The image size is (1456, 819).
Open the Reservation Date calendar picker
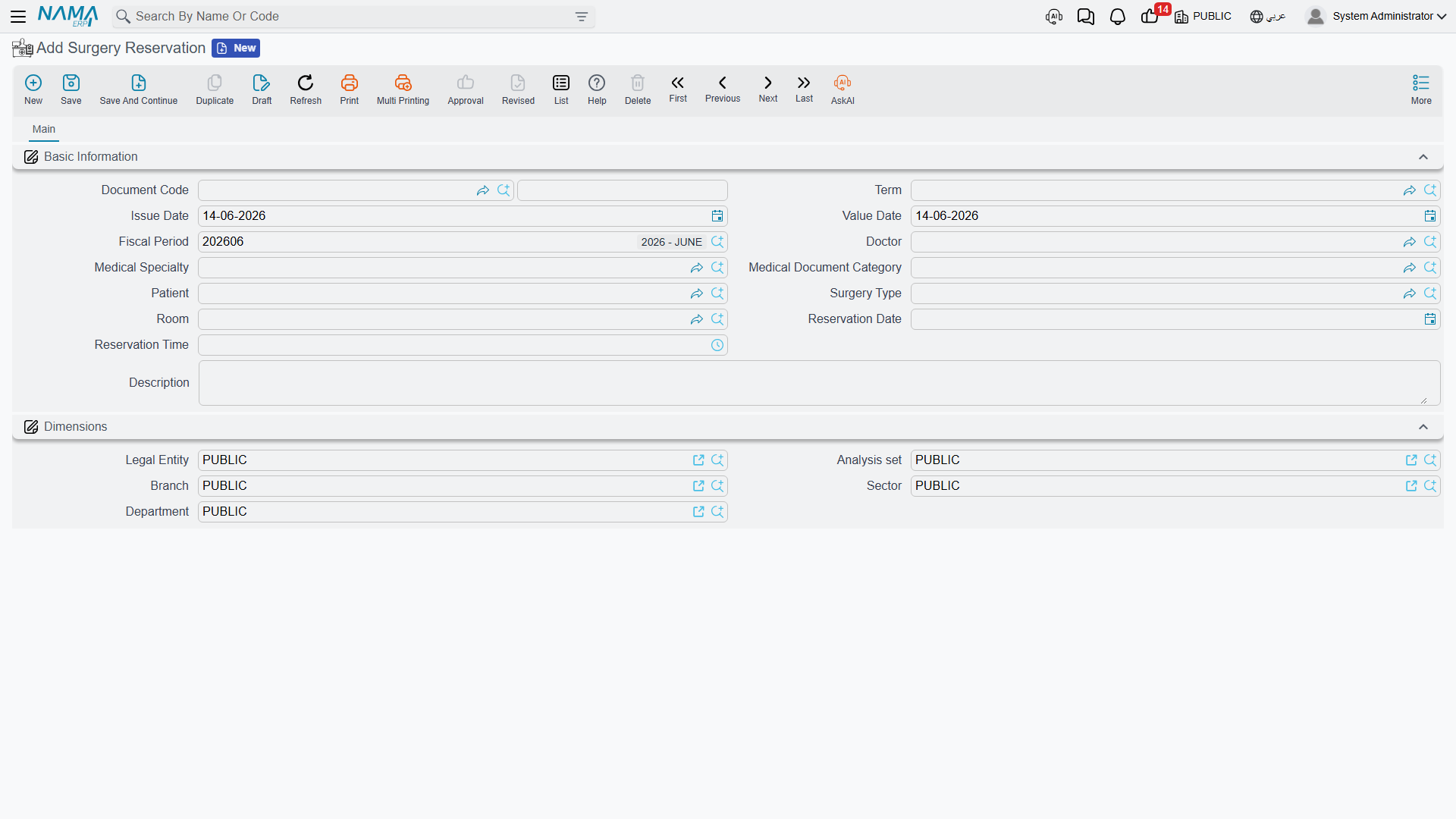[x=1430, y=319]
